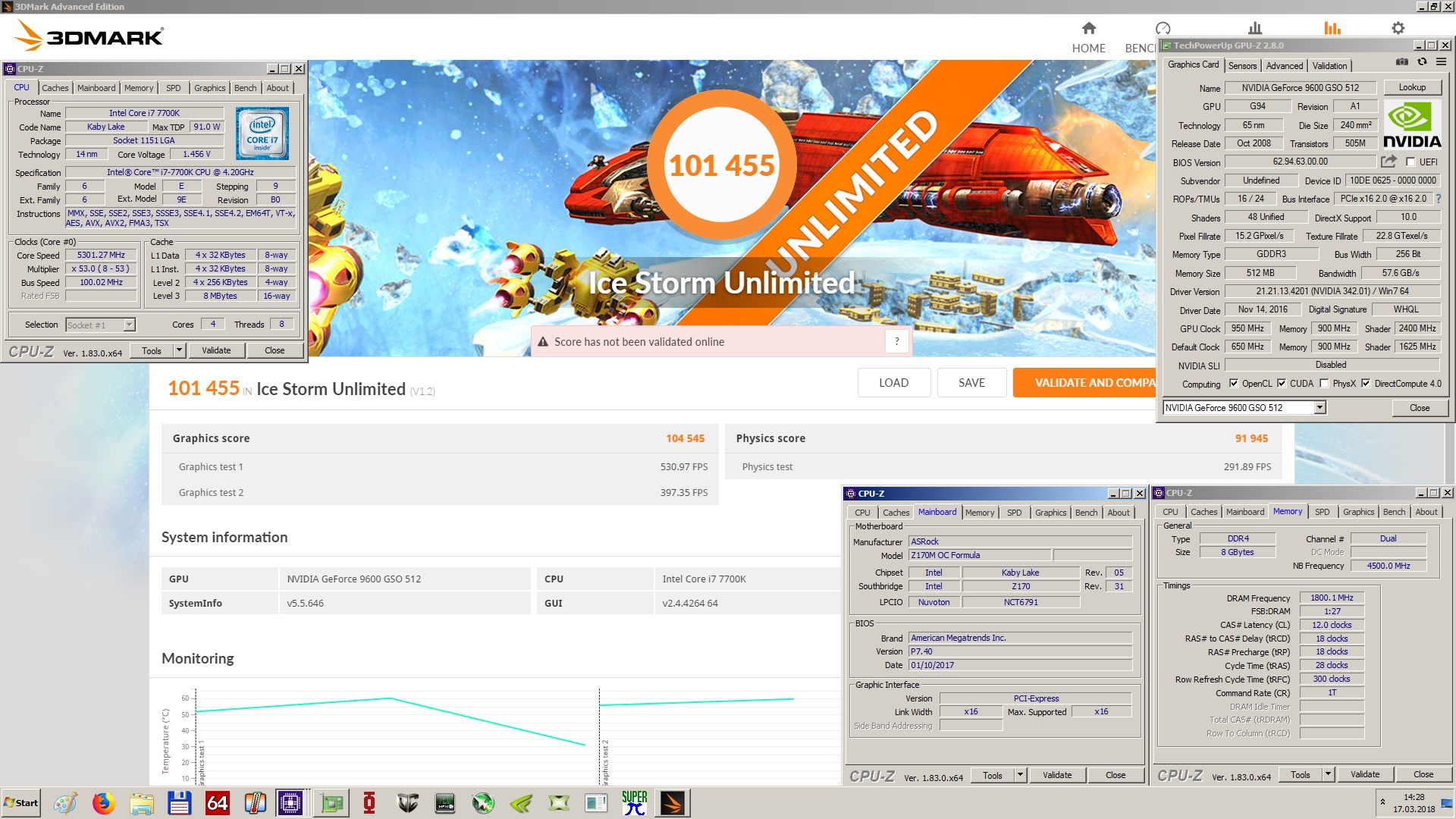Expand Tools dropdown arrow in Memory CPU-Z window
The image size is (1456, 819).
point(1328,774)
